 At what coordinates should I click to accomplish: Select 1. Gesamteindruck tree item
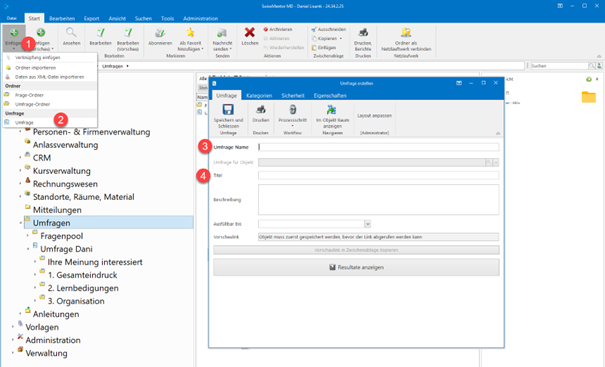pos(83,275)
